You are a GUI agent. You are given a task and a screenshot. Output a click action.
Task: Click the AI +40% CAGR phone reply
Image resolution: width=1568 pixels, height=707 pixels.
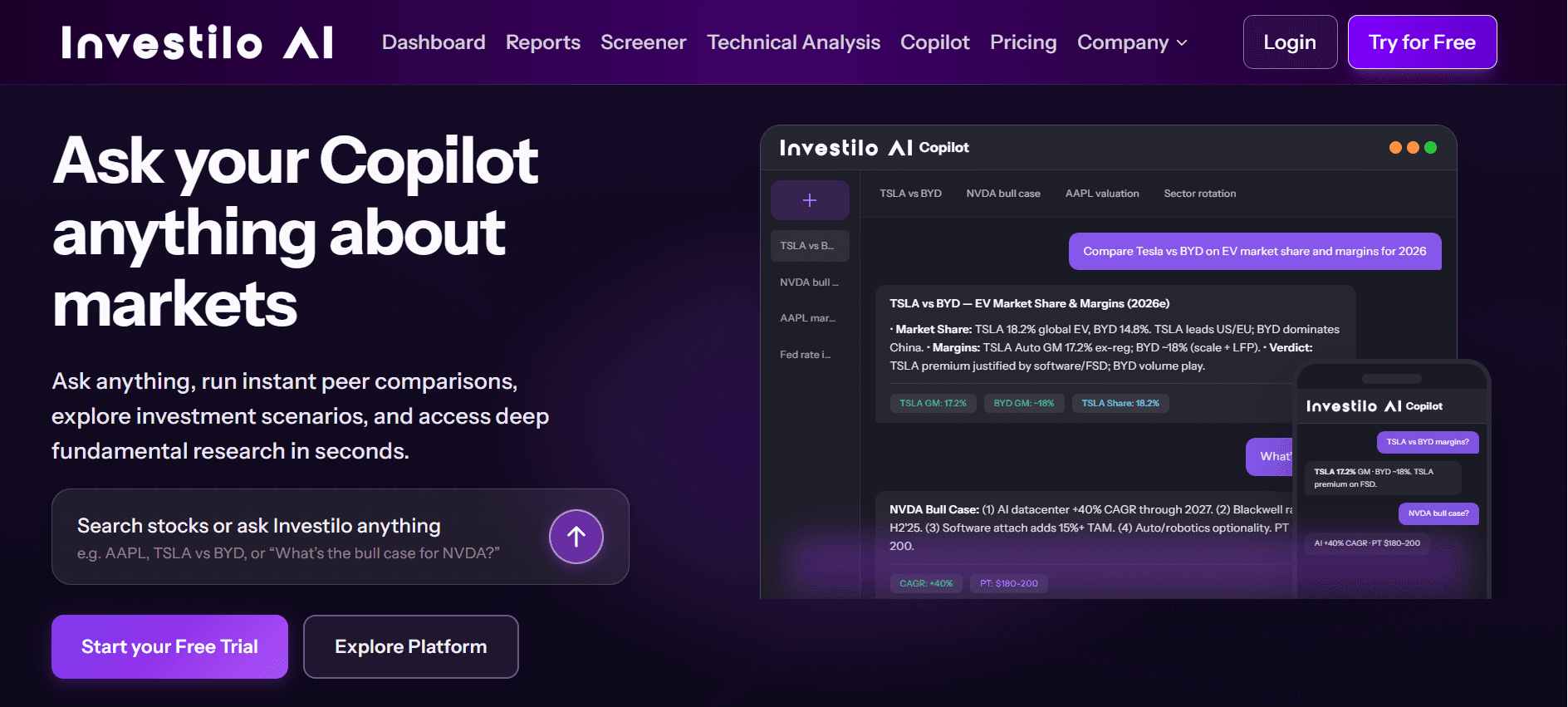[1367, 543]
